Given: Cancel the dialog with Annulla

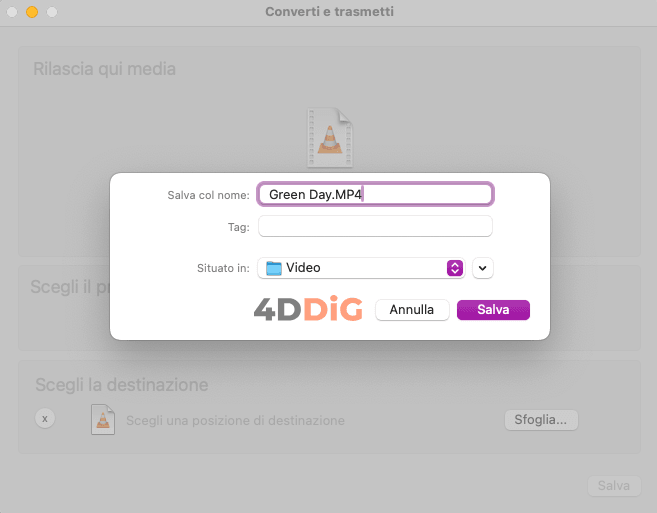Looking at the screenshot, I should pos(412,310).
